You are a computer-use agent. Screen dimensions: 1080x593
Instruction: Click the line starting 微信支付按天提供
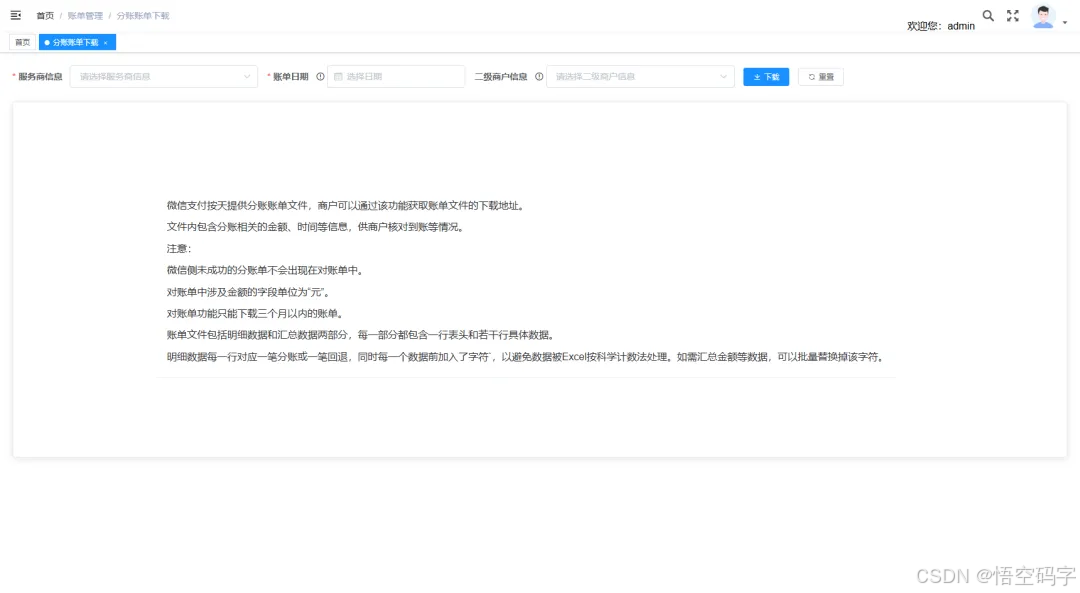346,205
